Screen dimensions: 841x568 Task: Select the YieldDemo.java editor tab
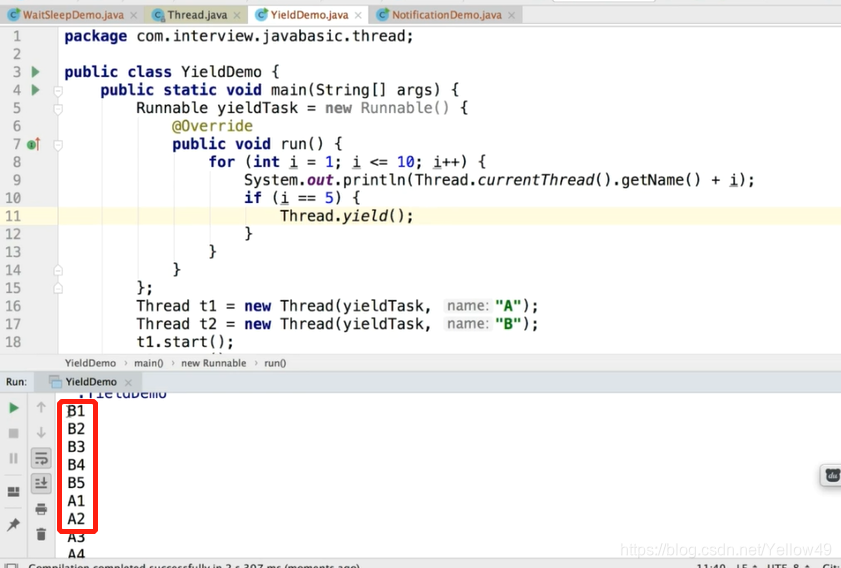(308, 15)
